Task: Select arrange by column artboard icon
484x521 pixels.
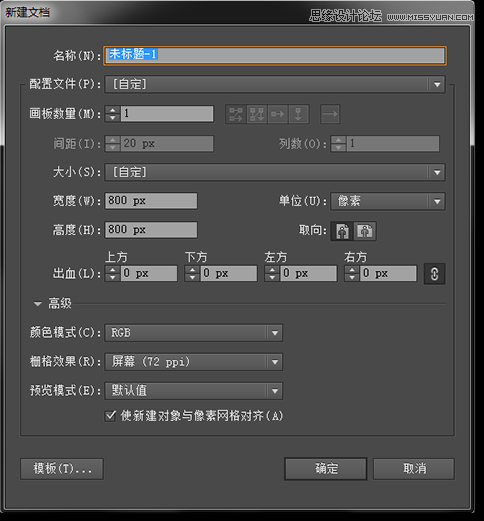Action: 298,114
